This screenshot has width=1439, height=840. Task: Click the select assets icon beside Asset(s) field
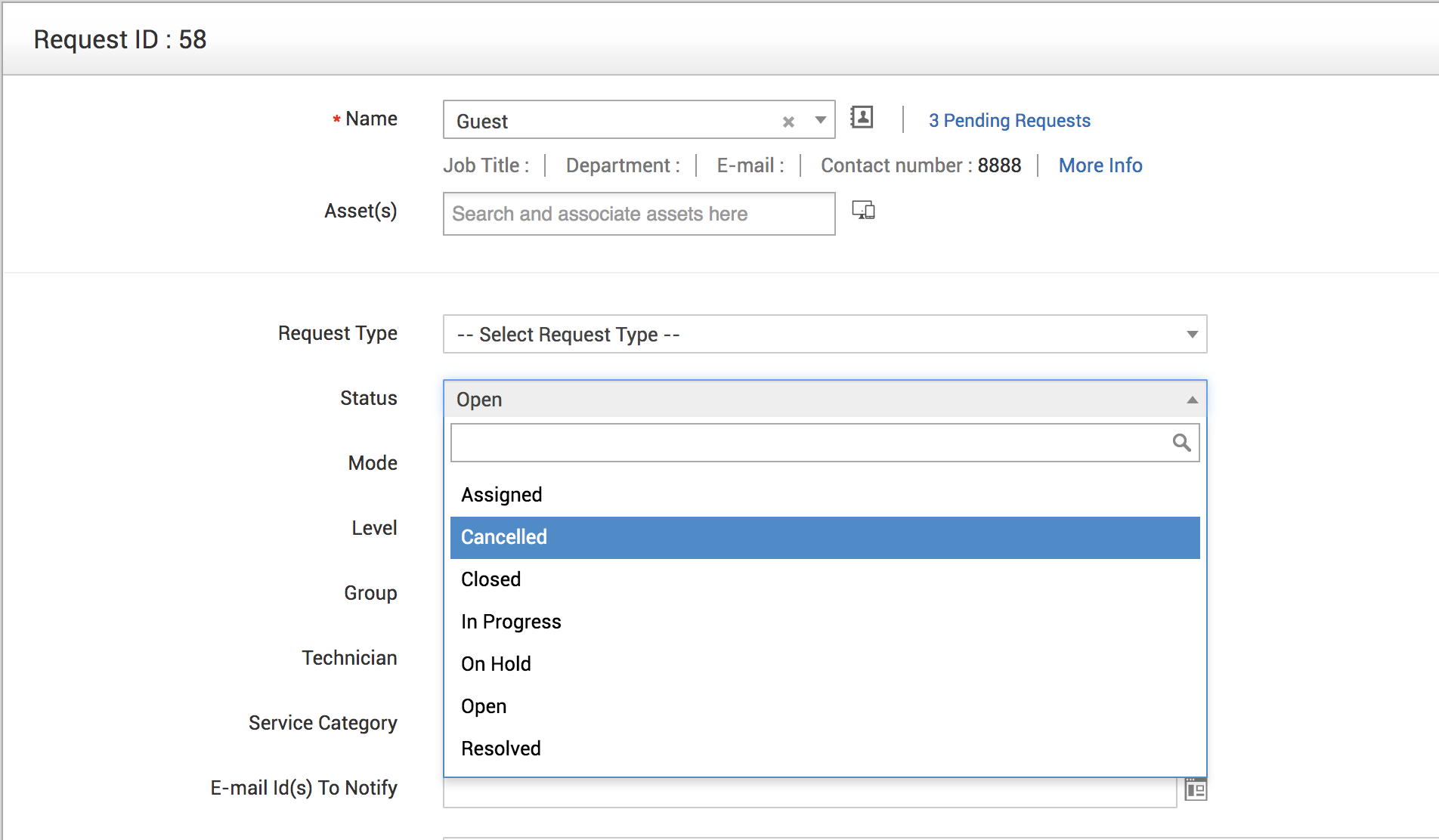(x=863, y=210)
